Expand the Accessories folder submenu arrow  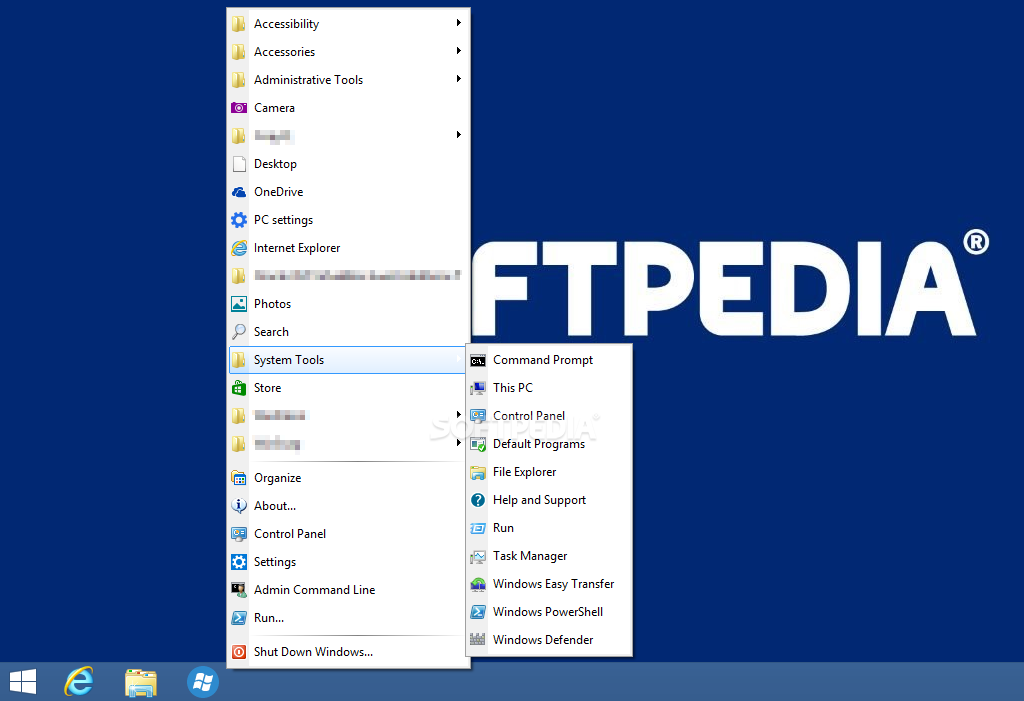(458, 51)
